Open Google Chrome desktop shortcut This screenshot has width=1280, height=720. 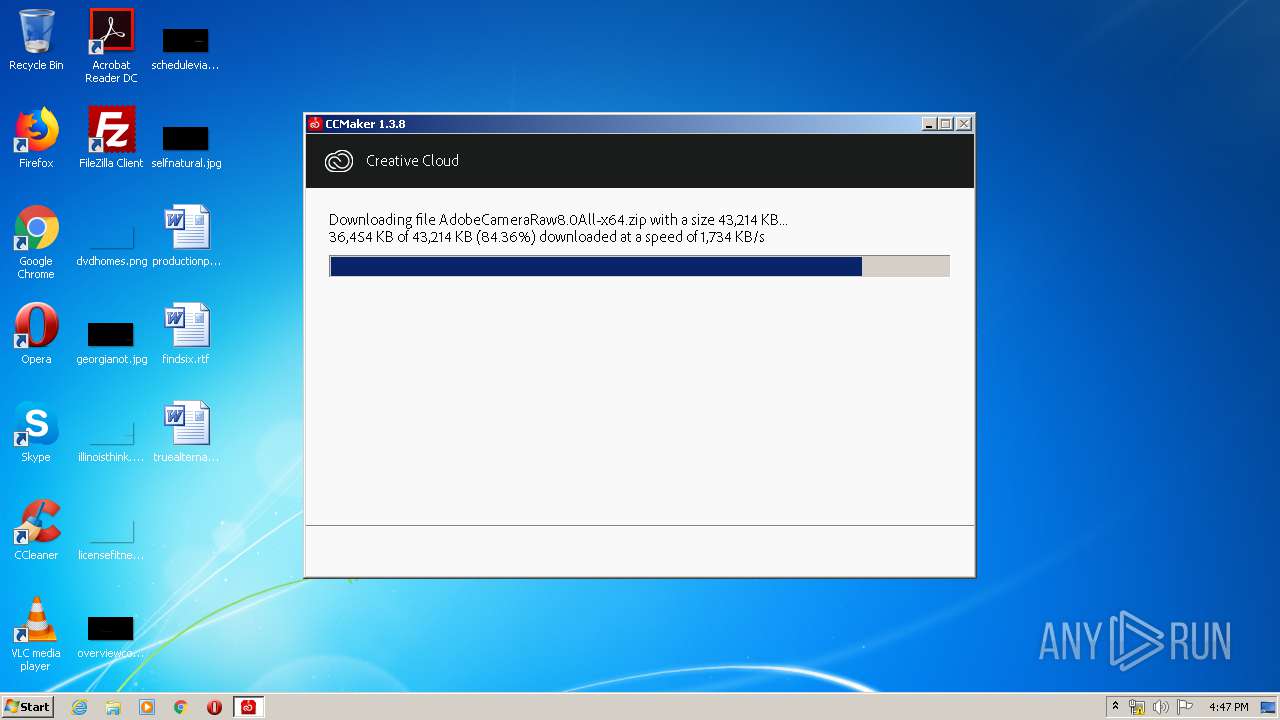pos(36,242)
